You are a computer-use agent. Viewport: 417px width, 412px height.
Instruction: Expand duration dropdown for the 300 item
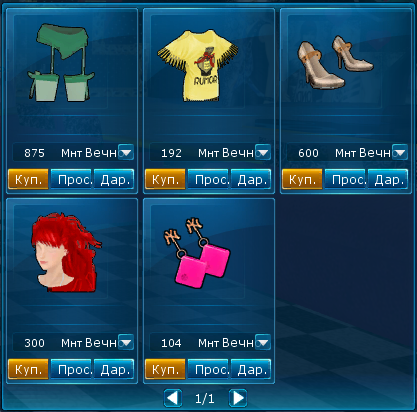coord(126,342)
